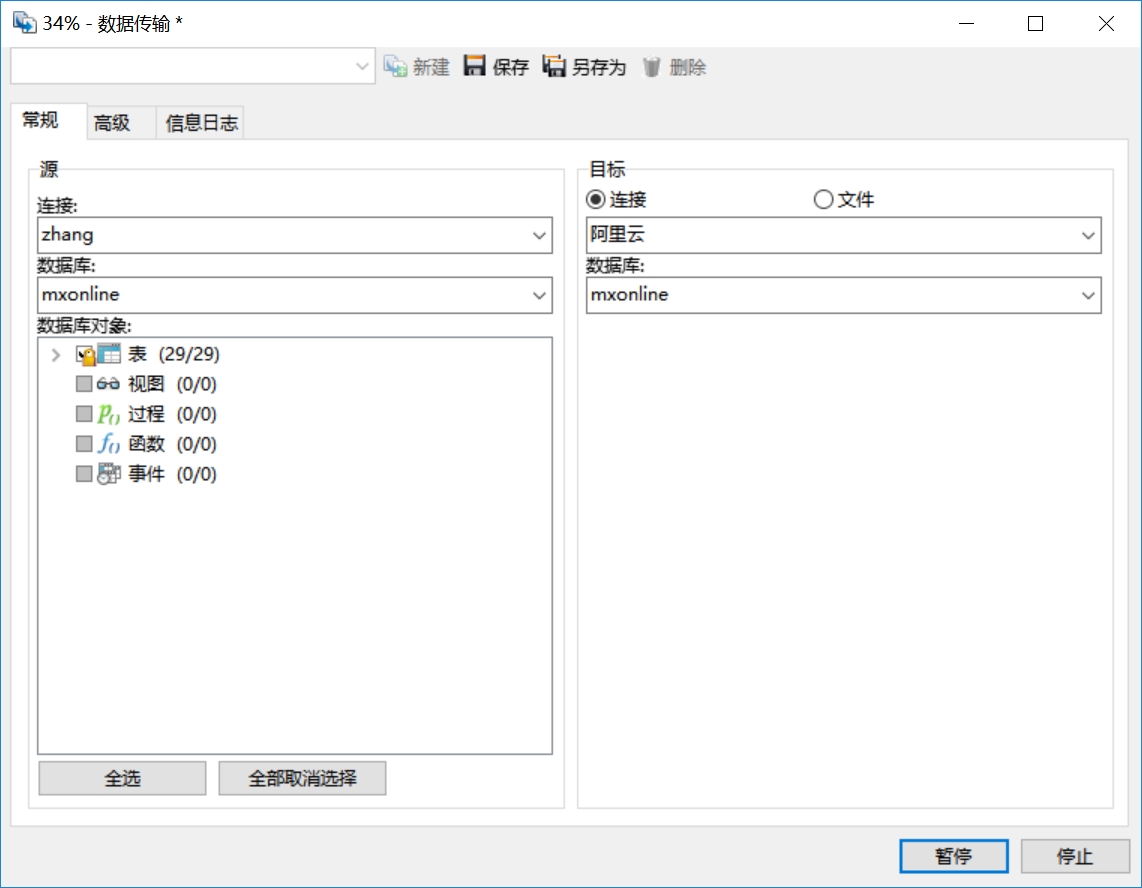Screen dimensions: 1142x888
Task: Click the 事件 (0/0) tree label
Action: click(173, 474)
